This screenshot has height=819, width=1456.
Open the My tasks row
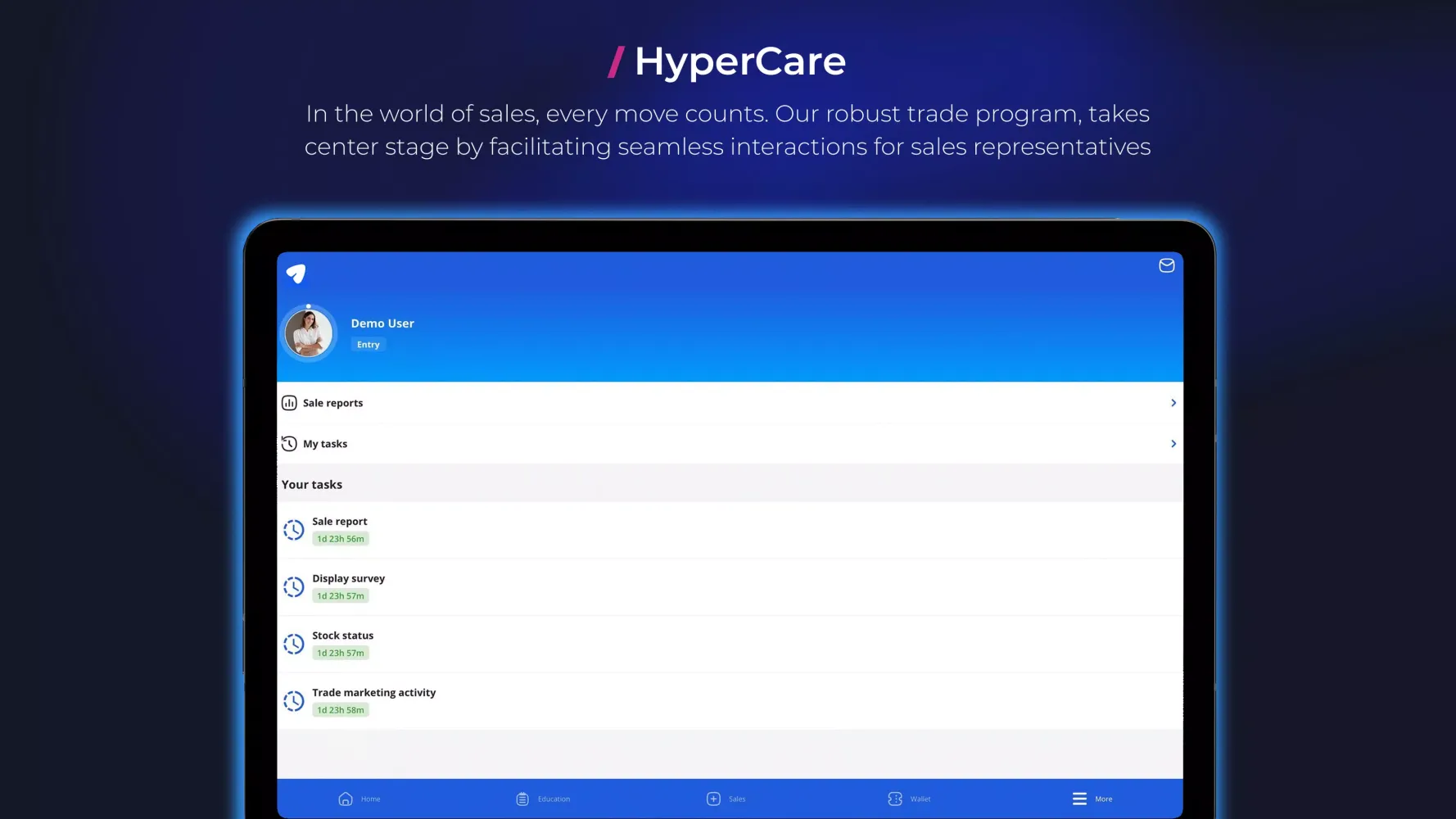[730, 444]
